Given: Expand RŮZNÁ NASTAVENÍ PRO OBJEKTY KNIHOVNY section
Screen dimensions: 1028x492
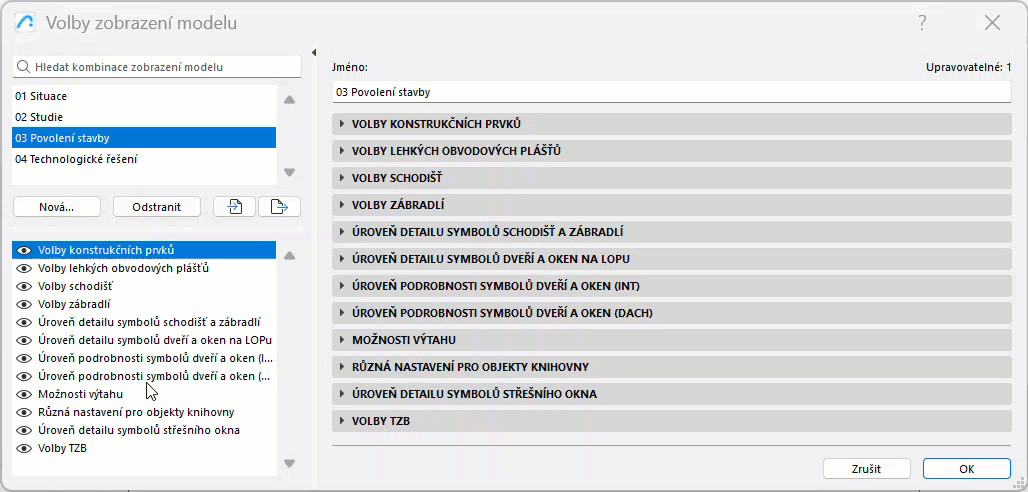Looking at the screenshot, I should 672,367.
